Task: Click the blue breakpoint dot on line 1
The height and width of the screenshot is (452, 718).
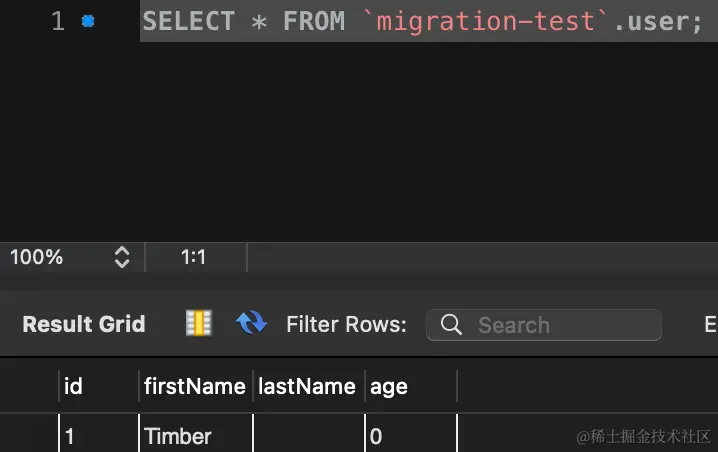Action: [x=88, y=21]
